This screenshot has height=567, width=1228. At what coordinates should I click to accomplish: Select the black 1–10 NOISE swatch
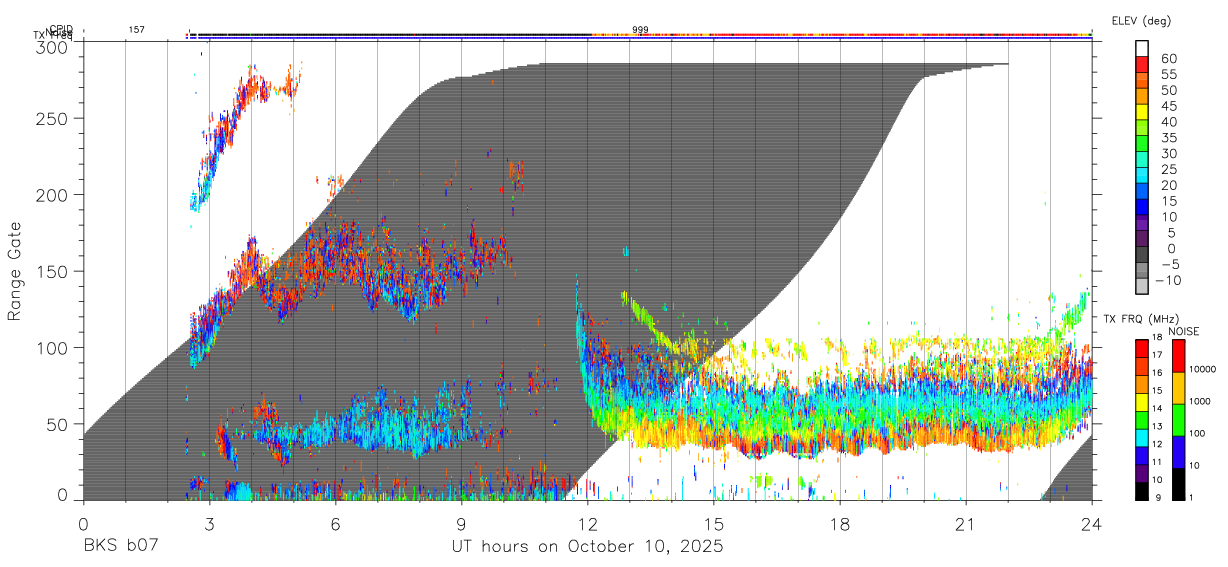tap(1178, 483)
